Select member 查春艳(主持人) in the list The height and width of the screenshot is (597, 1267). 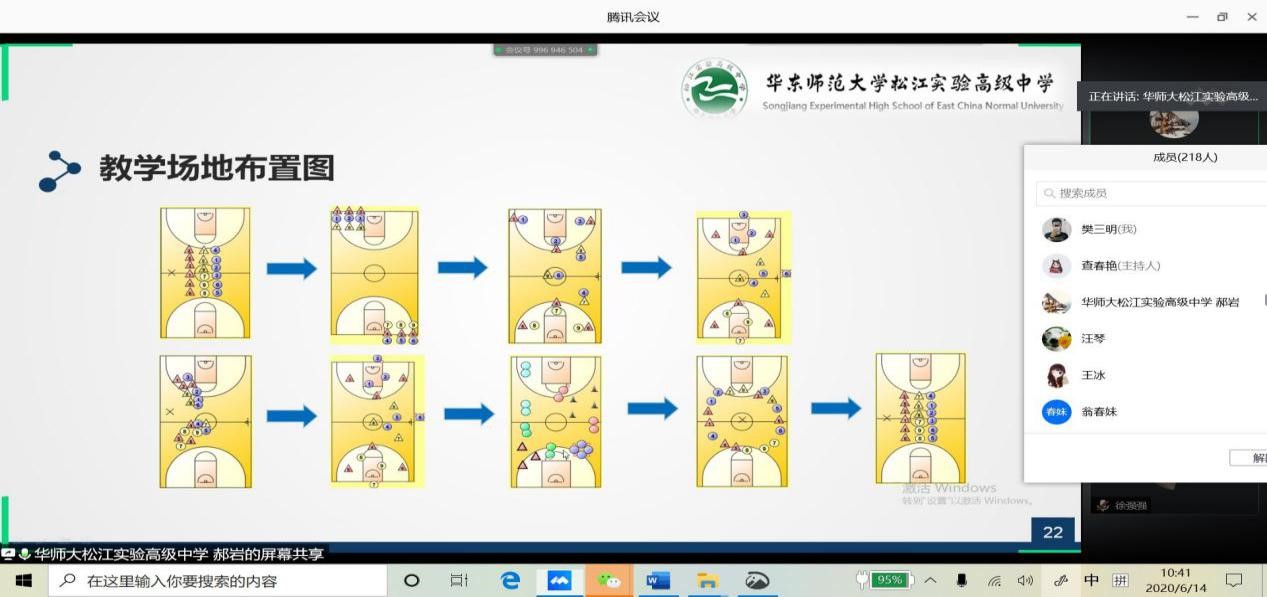tap(1146, 266)
